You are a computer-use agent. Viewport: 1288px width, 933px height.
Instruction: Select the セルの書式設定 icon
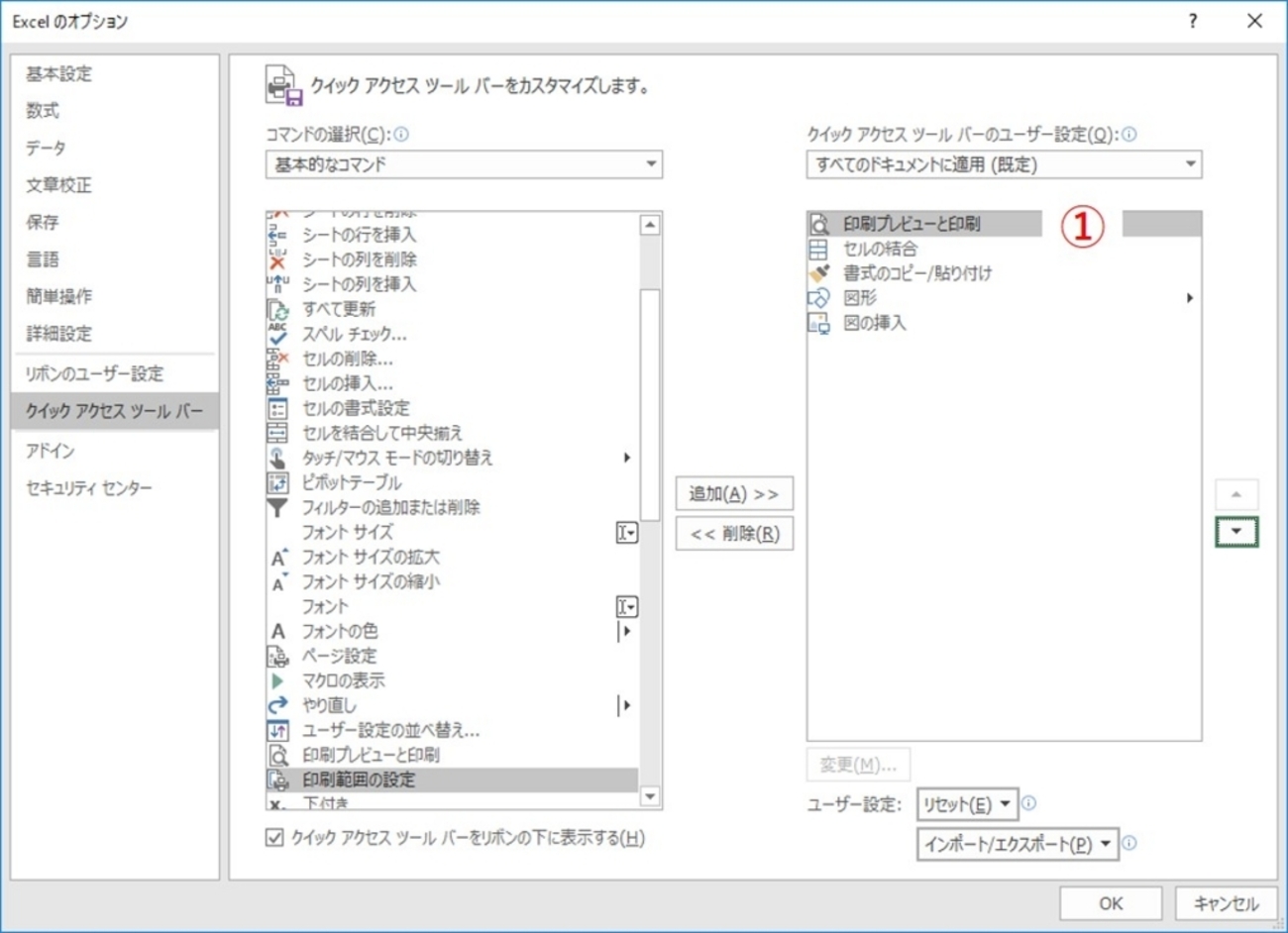(x=277, y=408)
